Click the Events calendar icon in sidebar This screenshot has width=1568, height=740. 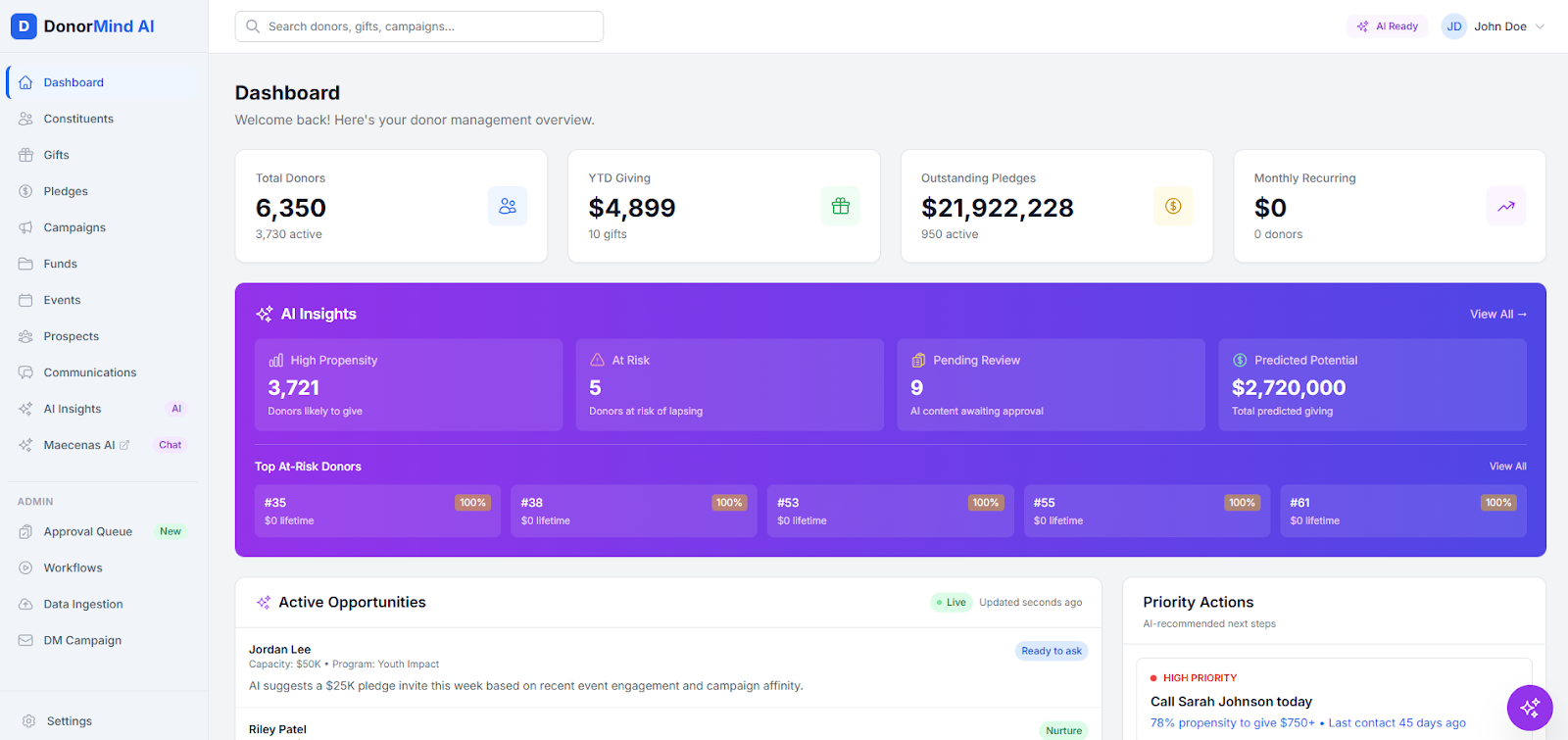(x=25, y=300)
